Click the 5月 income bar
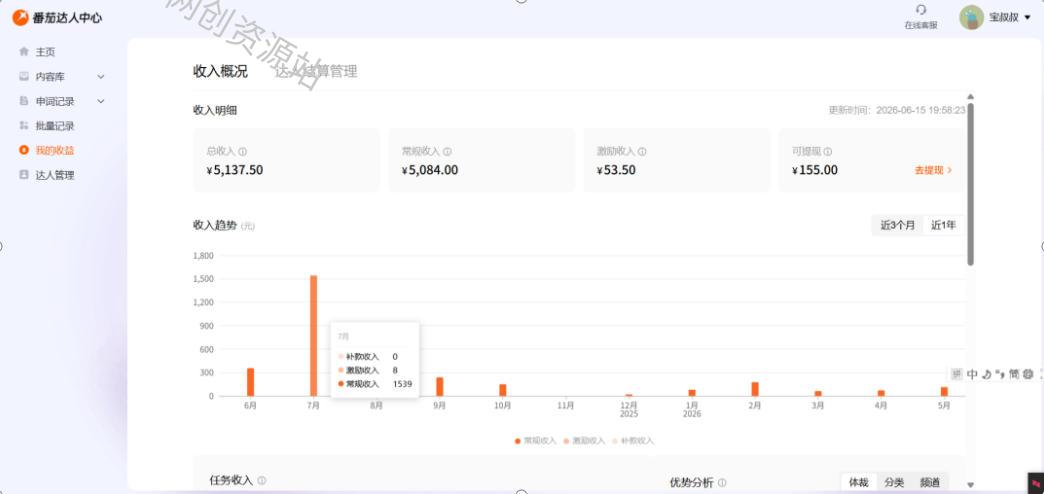This screenshot has height=494, width=1044. pyautogui.click(x=944, y=391)
